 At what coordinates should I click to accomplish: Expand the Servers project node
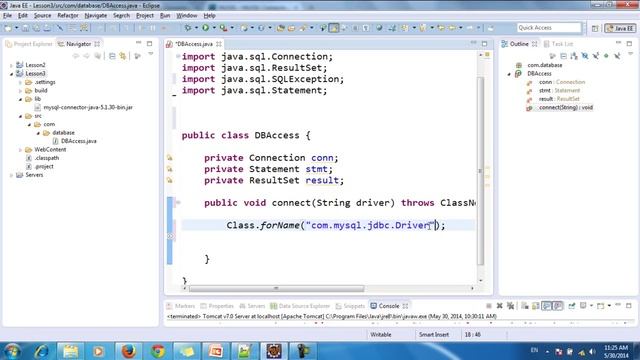pyautogui.click(x=11, y=175)
